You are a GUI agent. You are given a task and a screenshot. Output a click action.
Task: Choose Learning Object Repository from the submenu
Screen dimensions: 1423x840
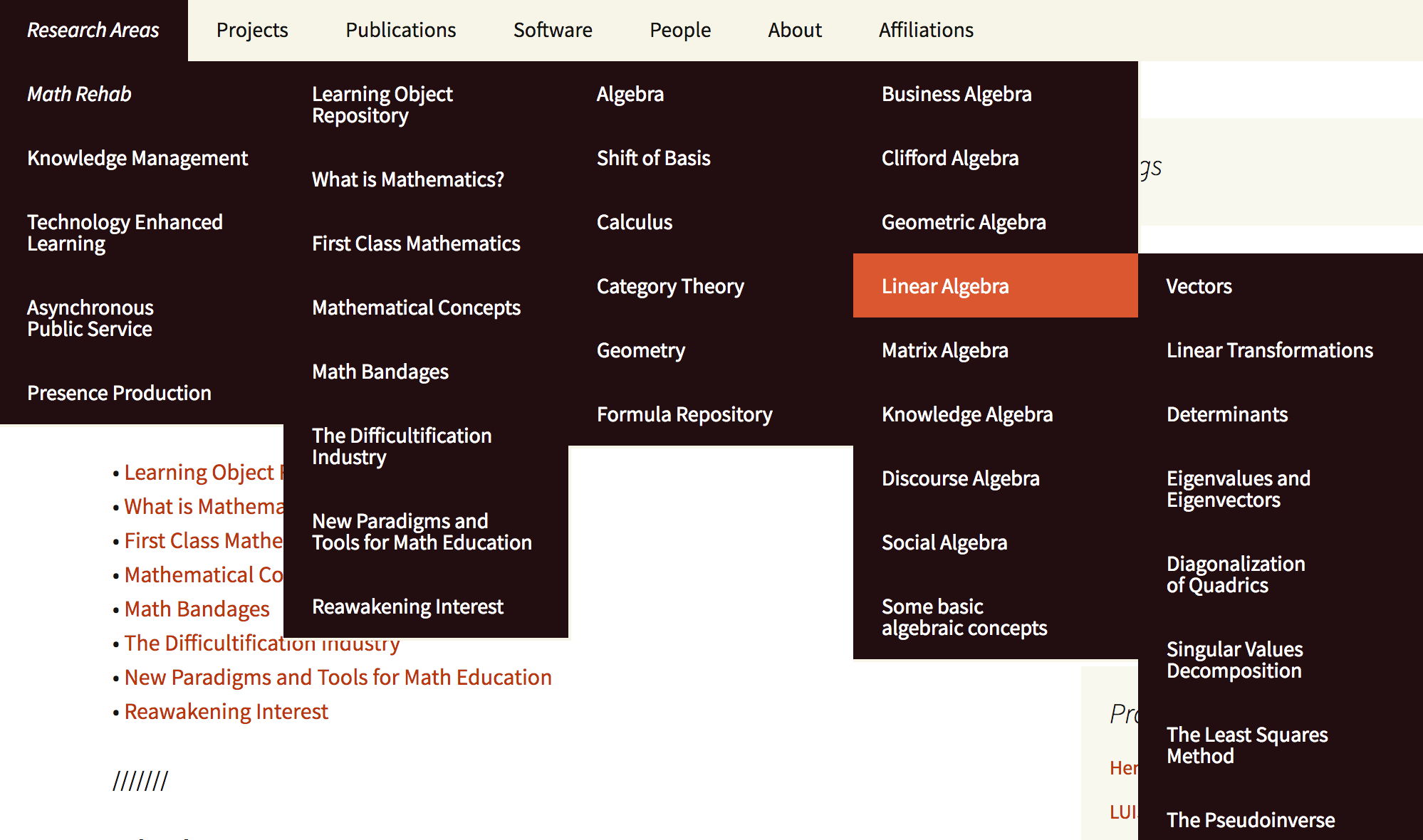382,105
